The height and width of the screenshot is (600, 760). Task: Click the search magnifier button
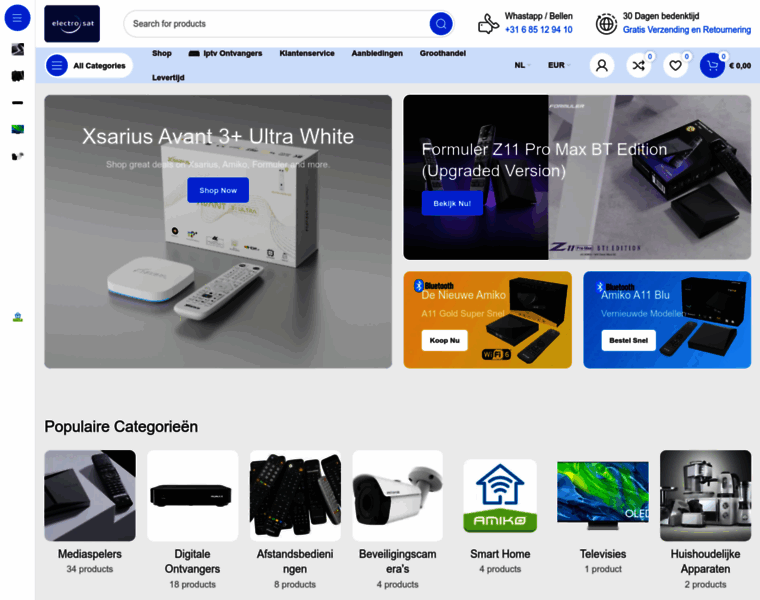[x=441, y=24]
